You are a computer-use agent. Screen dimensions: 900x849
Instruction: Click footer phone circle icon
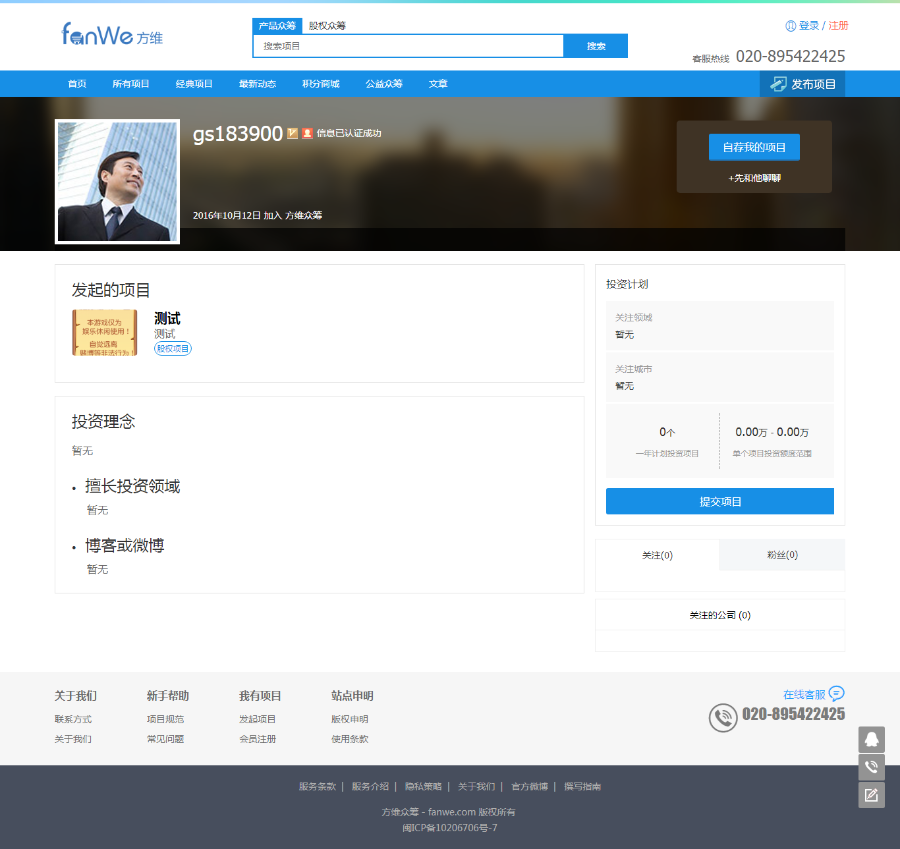point(723,718)
